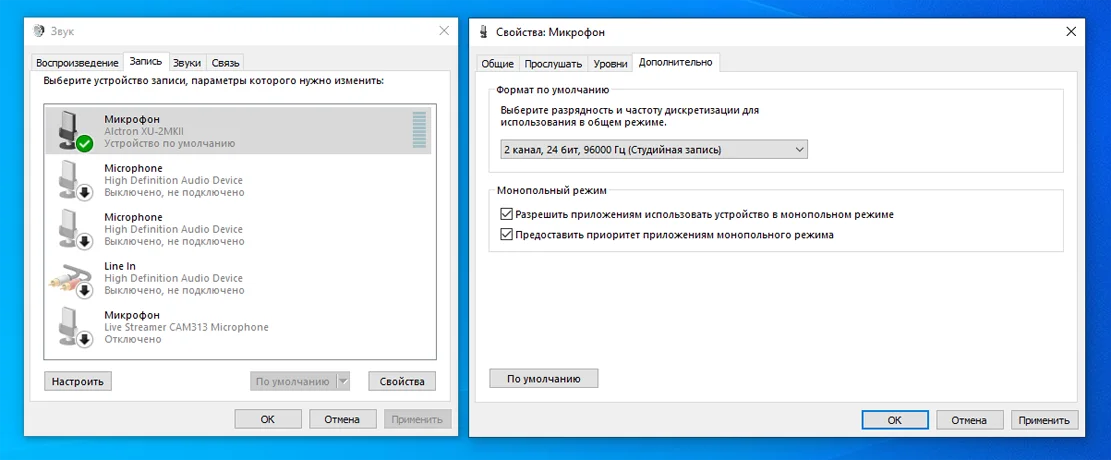
Task: Close the Microphone Properties window
Action: (1071, 31)
